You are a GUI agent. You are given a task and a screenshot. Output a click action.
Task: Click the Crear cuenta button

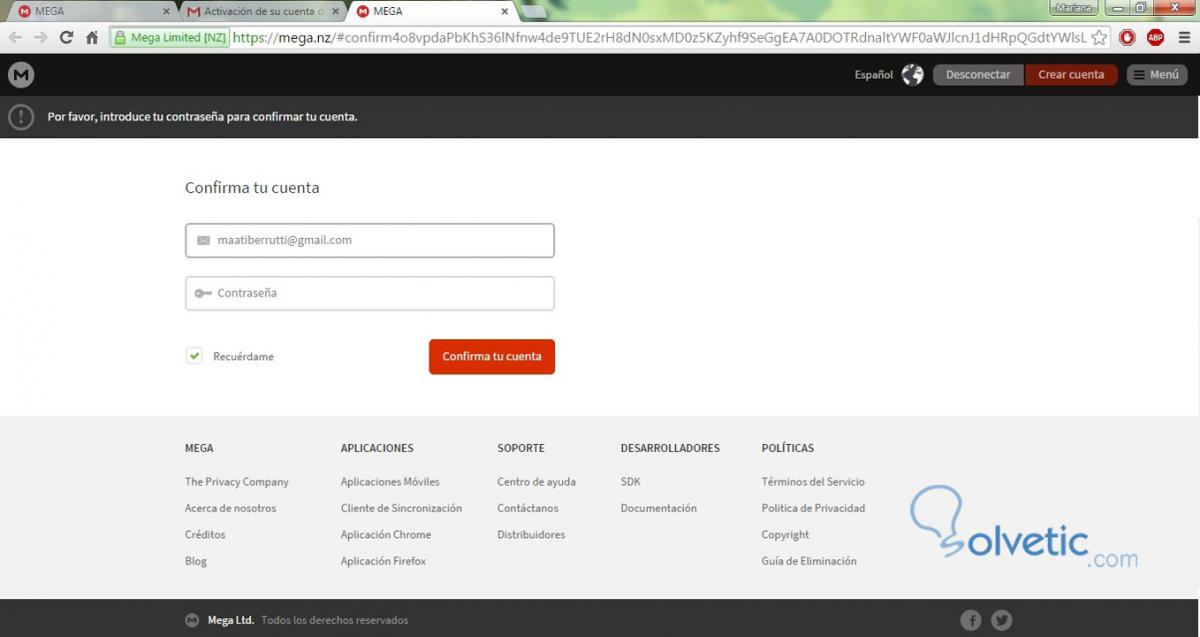1071,75
